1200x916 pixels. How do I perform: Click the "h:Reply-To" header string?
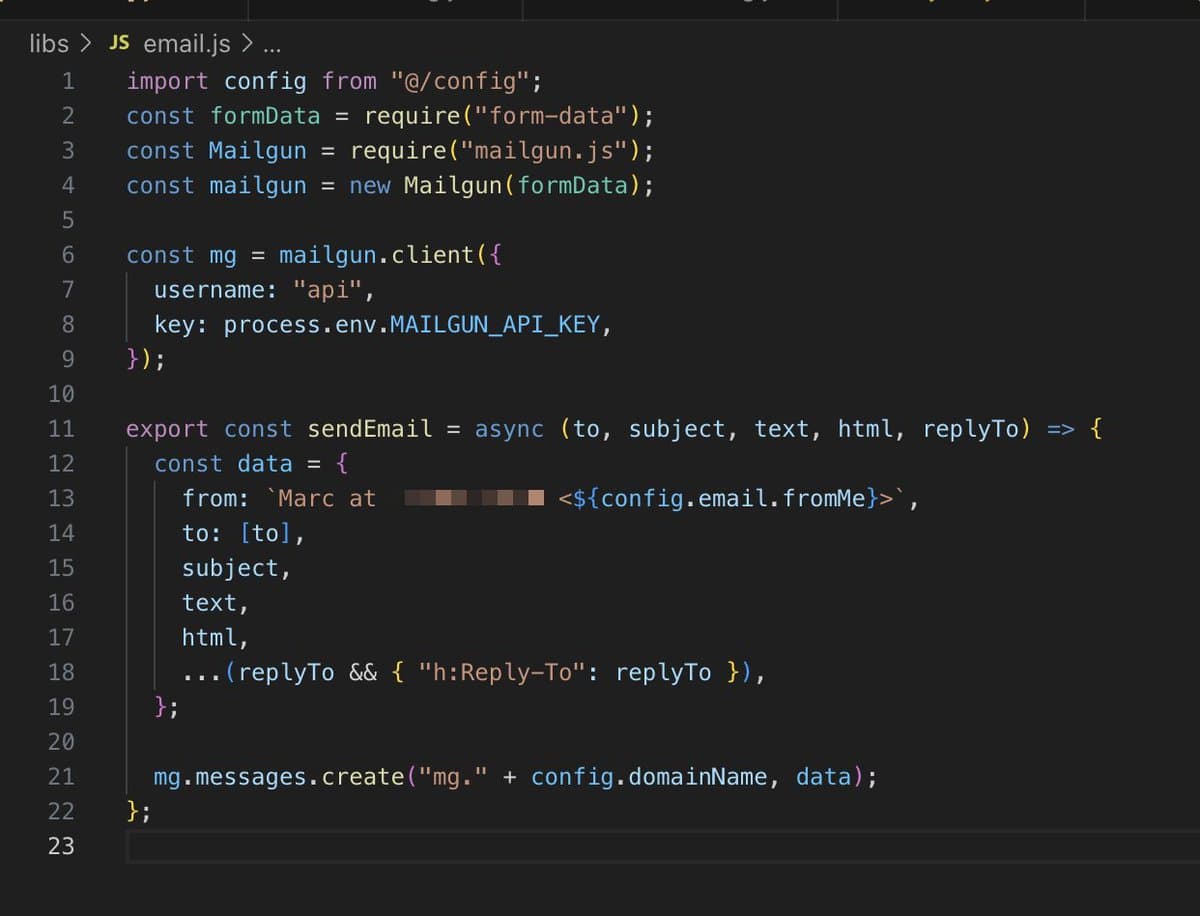point(502,672)
